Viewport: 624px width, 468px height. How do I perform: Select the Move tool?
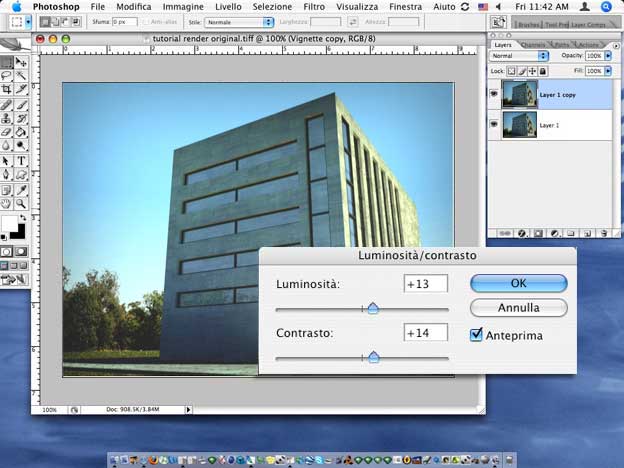pos(21,62)
